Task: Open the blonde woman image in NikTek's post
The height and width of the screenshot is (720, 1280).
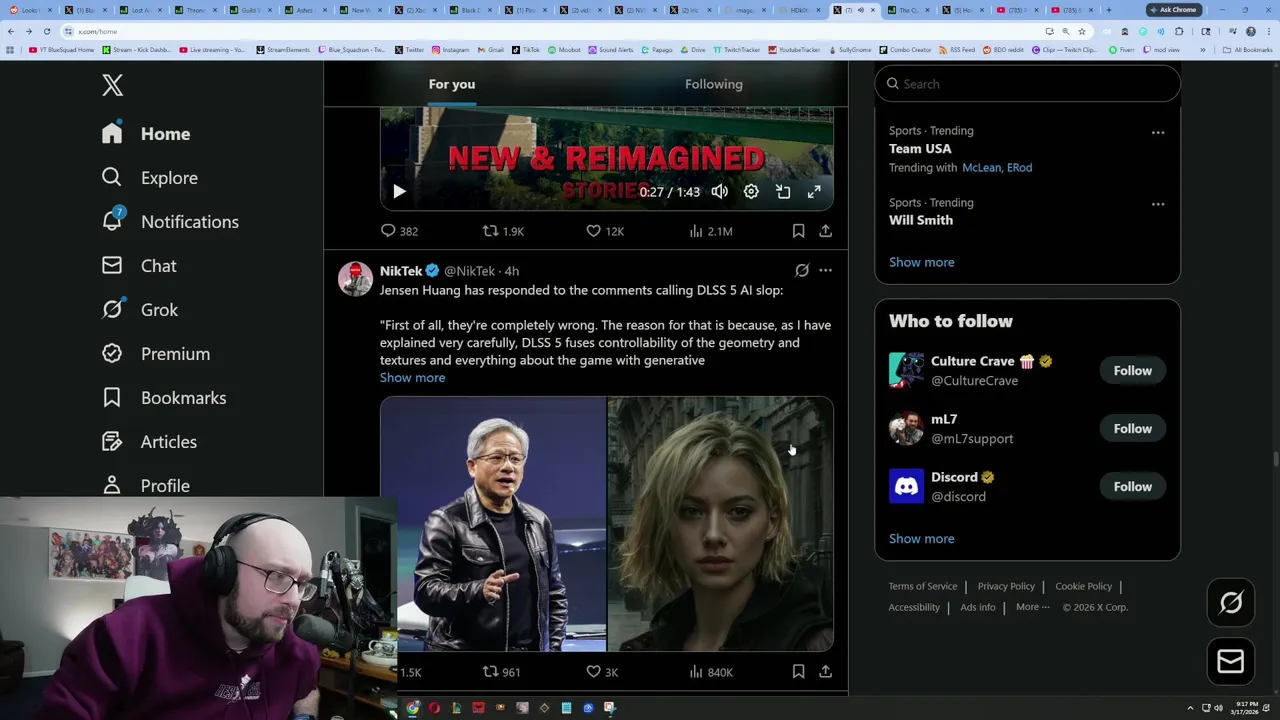Action: [720, 524]
